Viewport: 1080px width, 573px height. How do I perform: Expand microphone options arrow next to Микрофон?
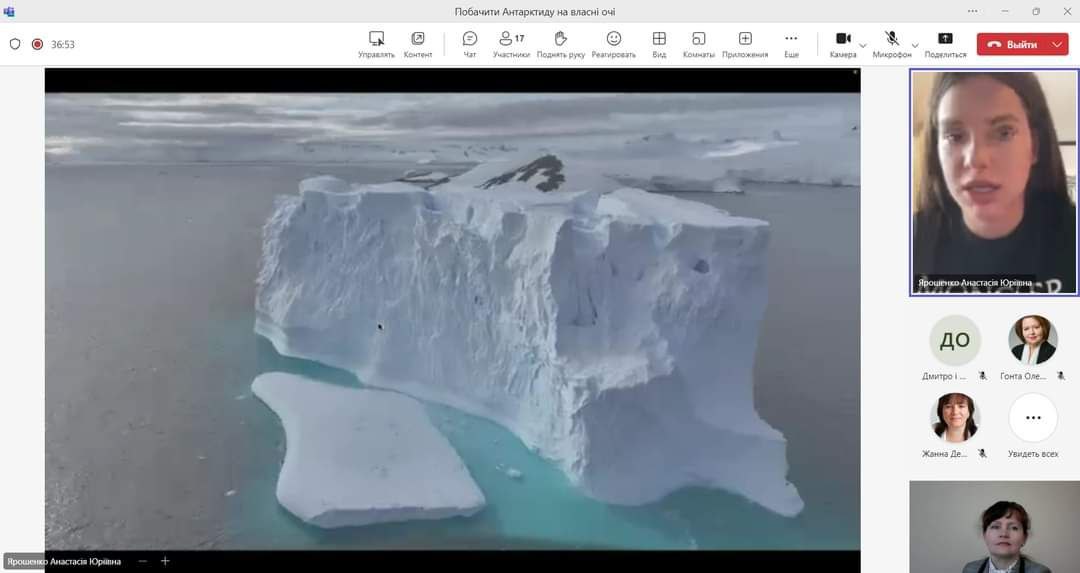914,45
